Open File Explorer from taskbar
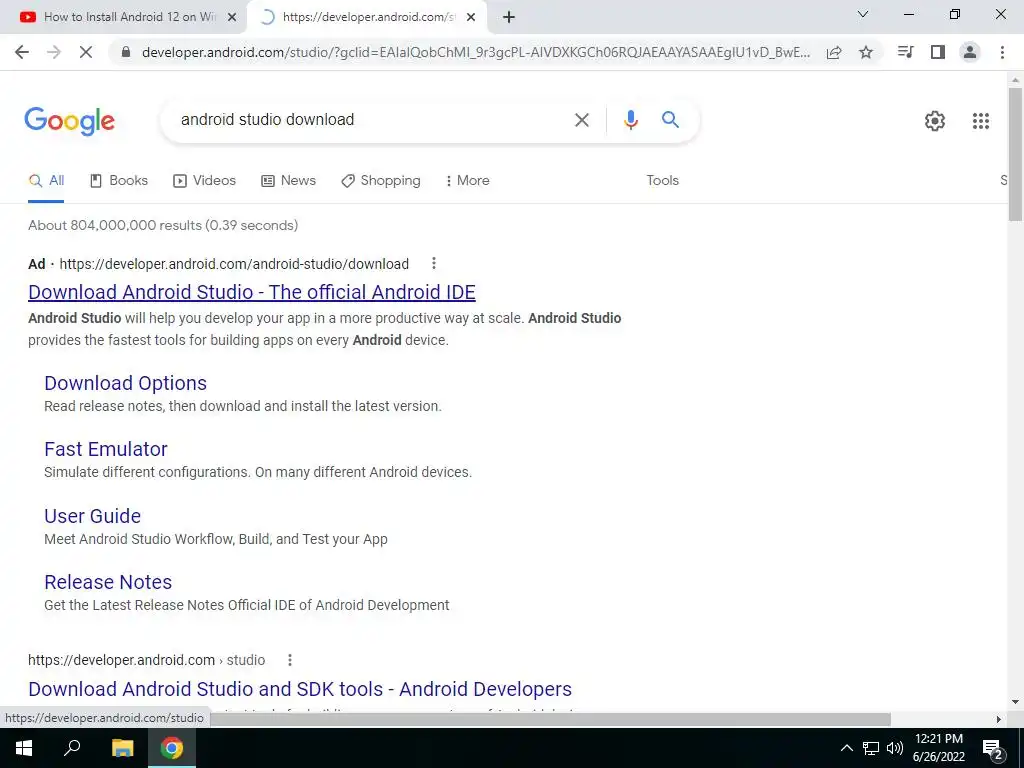This screenshot has width=1024, height=768. (x=122, y=748)
